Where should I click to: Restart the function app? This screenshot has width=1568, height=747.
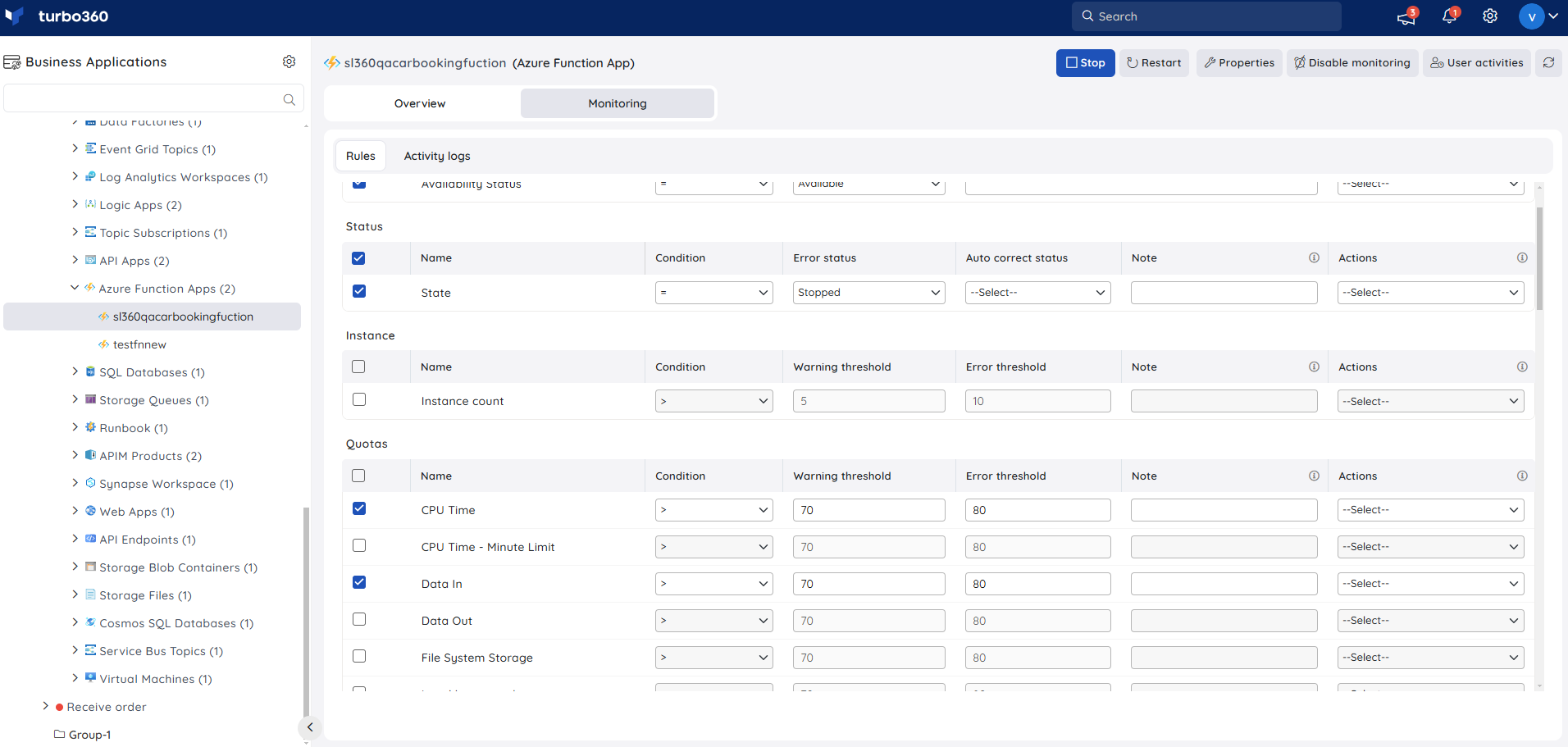coord(1154,62)
